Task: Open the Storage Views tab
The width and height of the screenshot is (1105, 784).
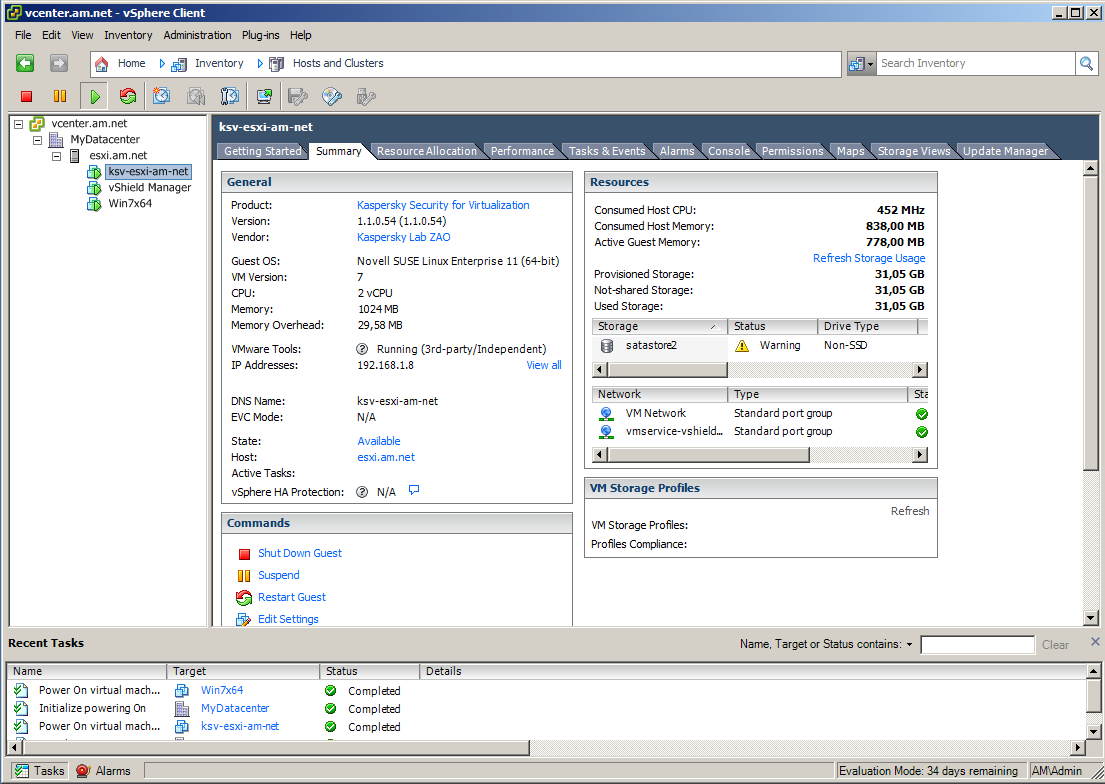Action: pyautogui.click(x=914, y=151)
